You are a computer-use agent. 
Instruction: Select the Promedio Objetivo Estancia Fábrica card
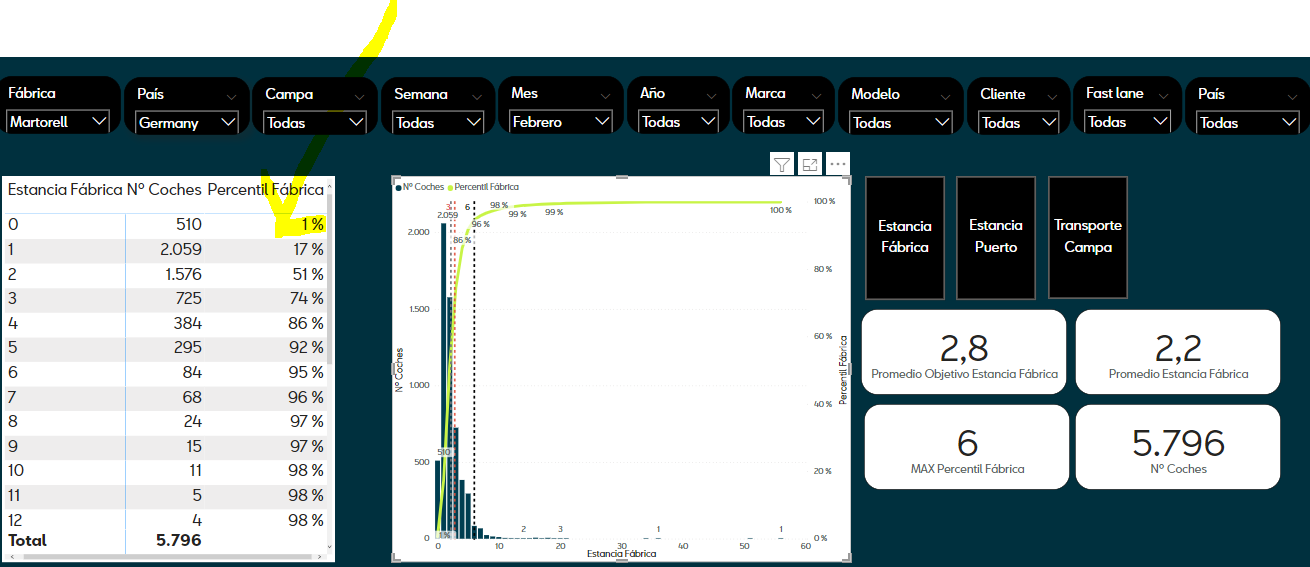click(x=965, y=352)
